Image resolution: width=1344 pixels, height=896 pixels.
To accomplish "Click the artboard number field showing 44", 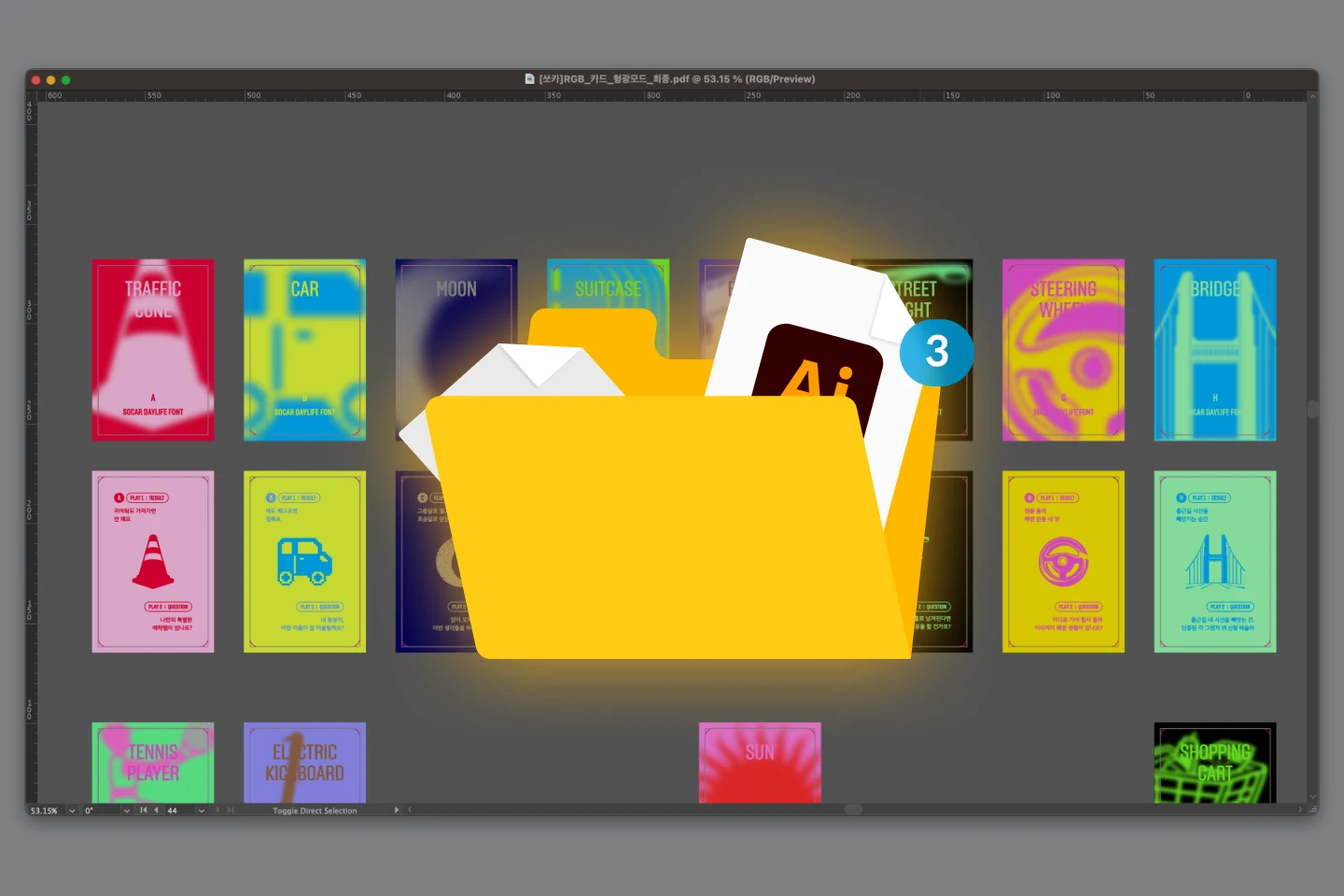I will click(x=179, y=810).
